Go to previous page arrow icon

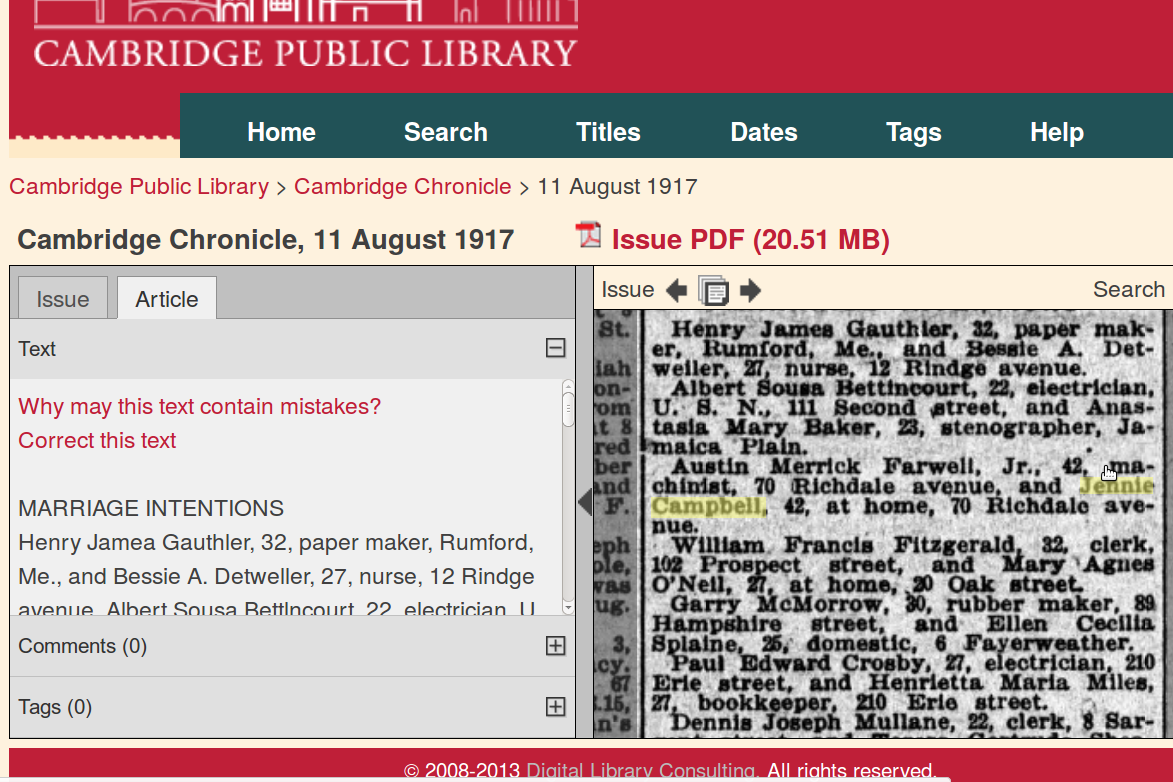tap(676, 291)
